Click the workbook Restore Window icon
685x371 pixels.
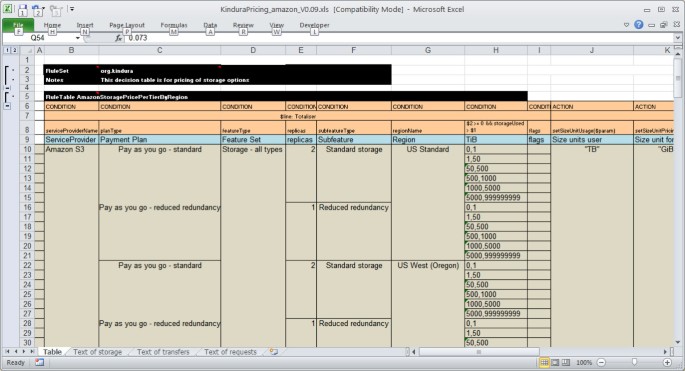(x=664, y=25)
